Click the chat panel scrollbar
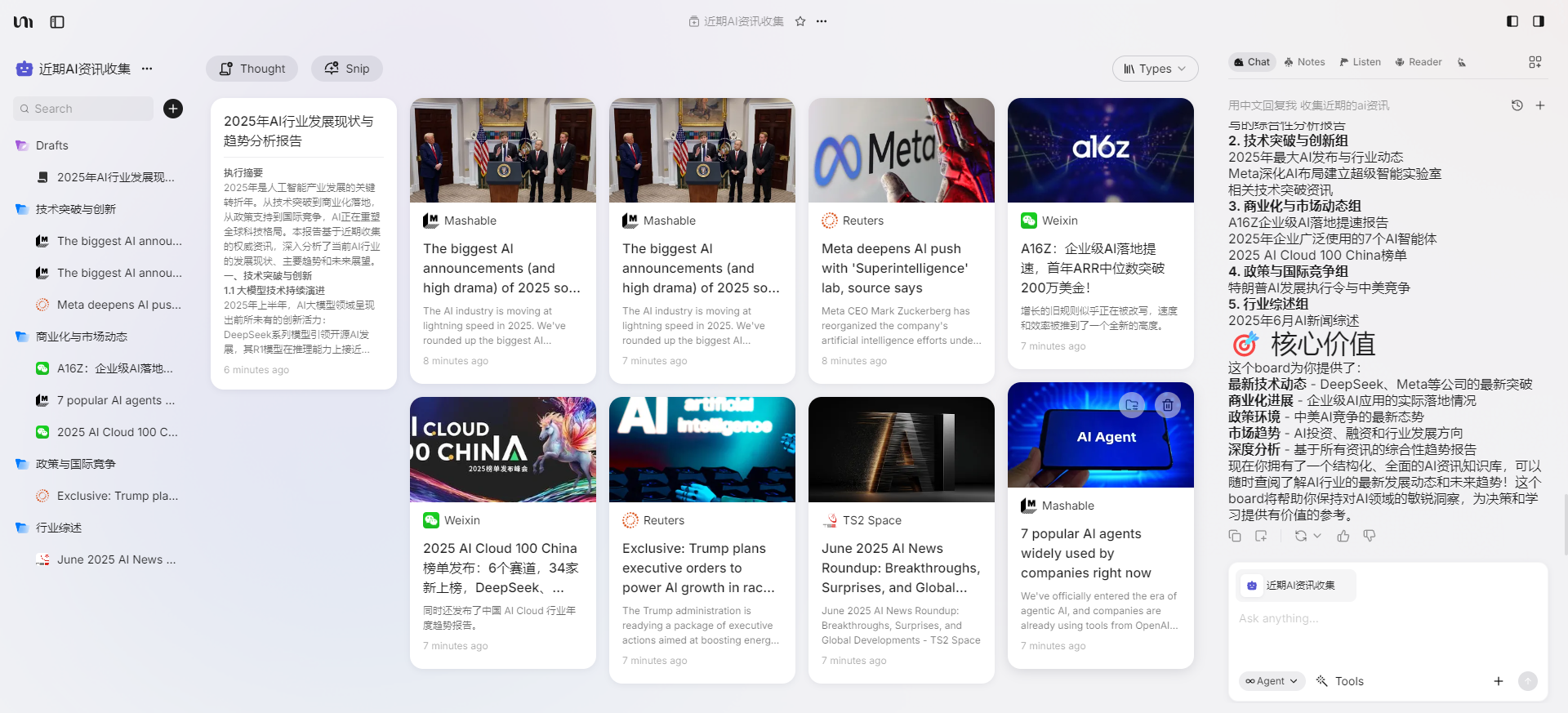Viewport: 1568px width, 713px height. (1564, 524)
